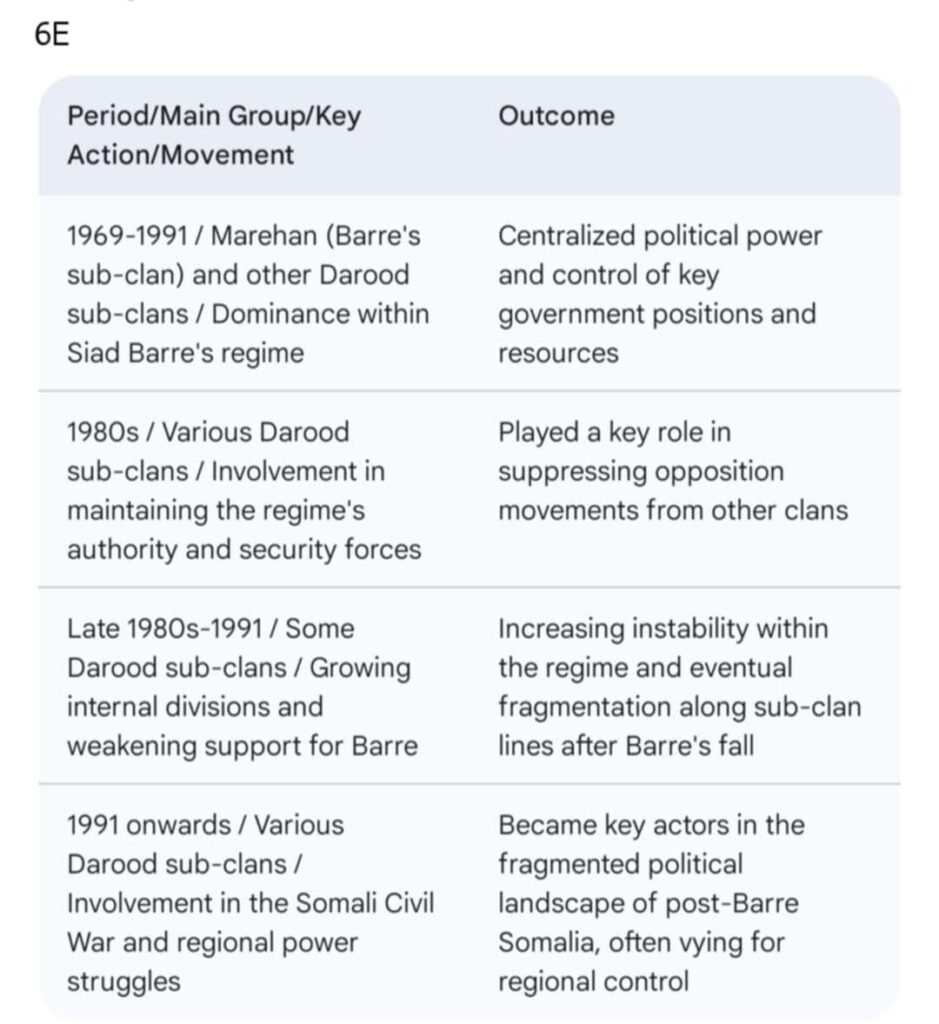Click the "Outcome" column header
Screen dimensions: 939x1024
point(556,116)
